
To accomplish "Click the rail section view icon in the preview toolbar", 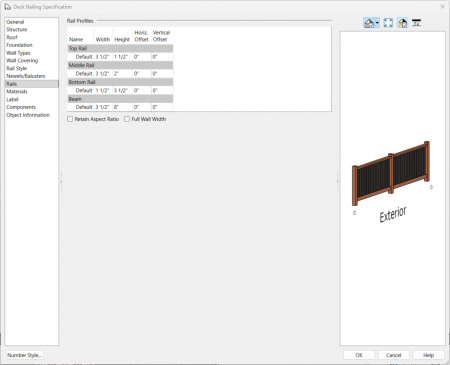I will coord(416,23).
